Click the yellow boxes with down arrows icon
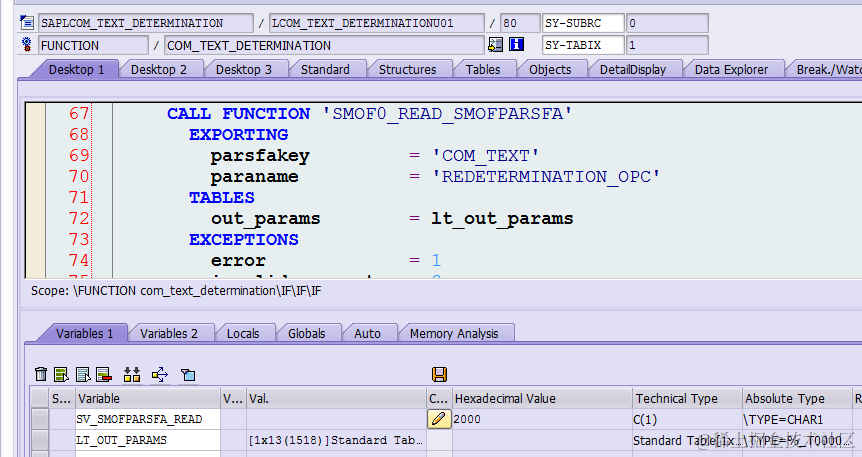Screen dimensions: 862x457 132,375
